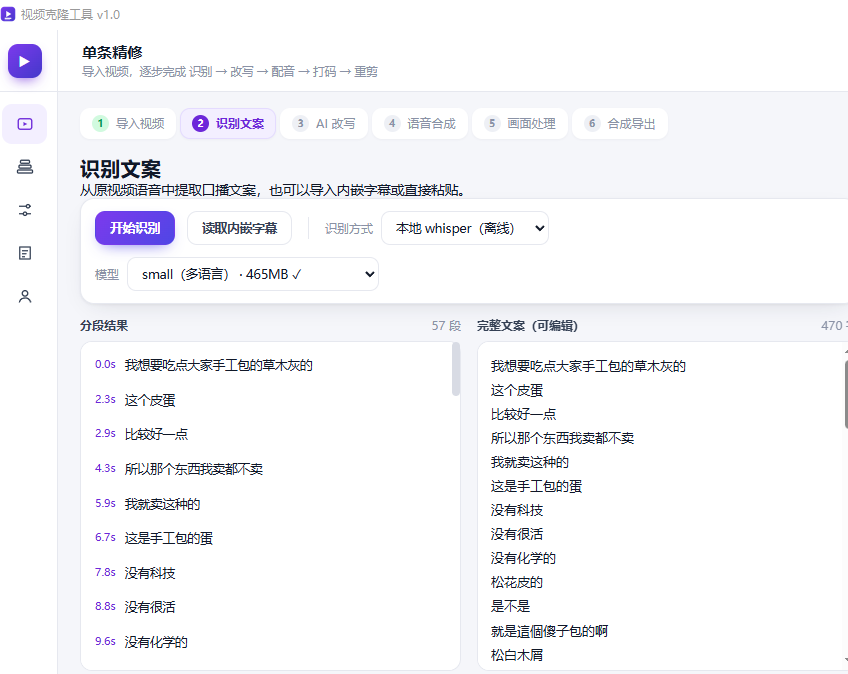The image size is (848, 674).
Task: Click the segment list scrollbar thumb
Action: click(x=456, y=369)
